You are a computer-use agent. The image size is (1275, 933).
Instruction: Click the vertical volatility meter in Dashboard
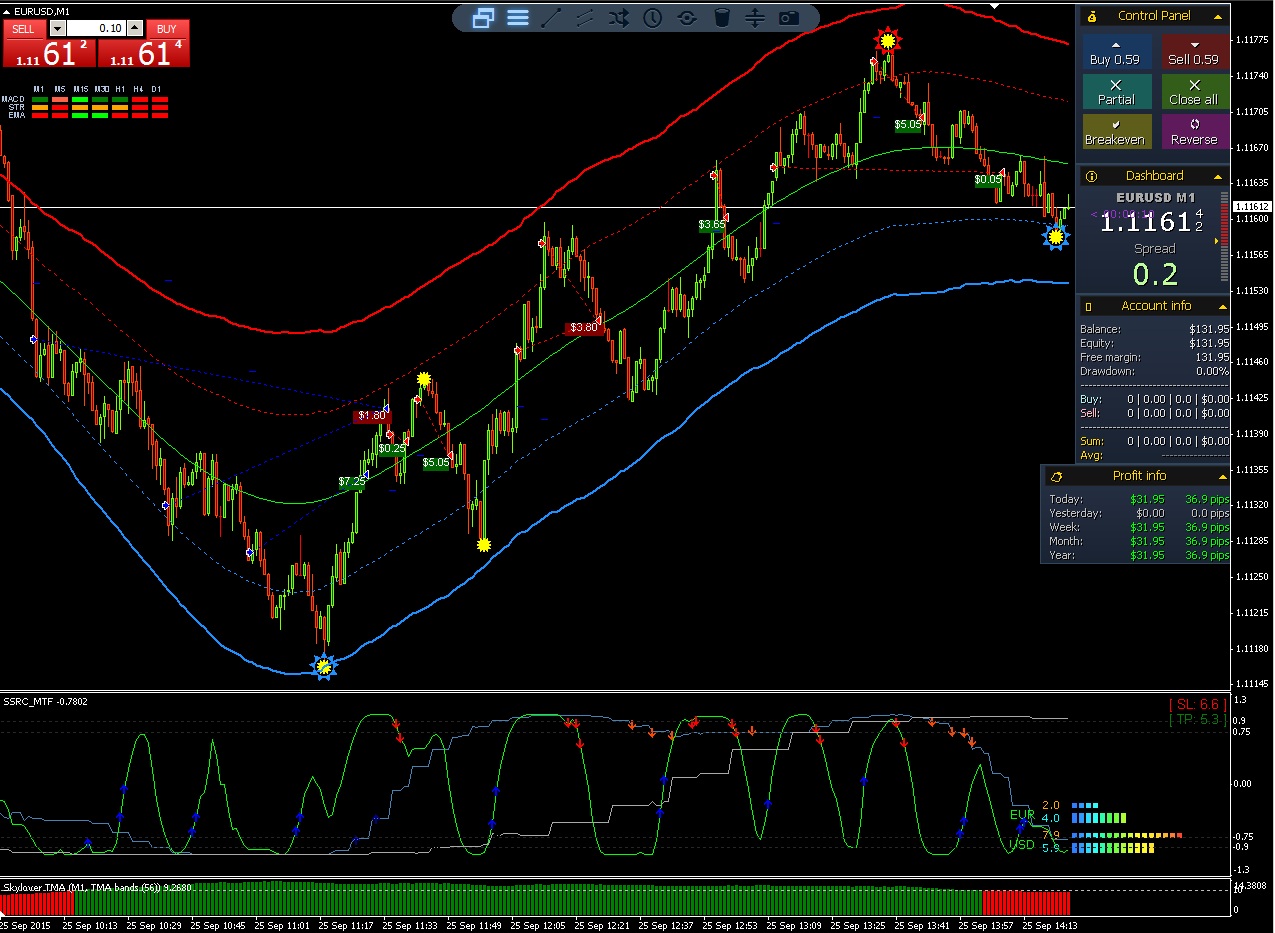point(1225,236)
